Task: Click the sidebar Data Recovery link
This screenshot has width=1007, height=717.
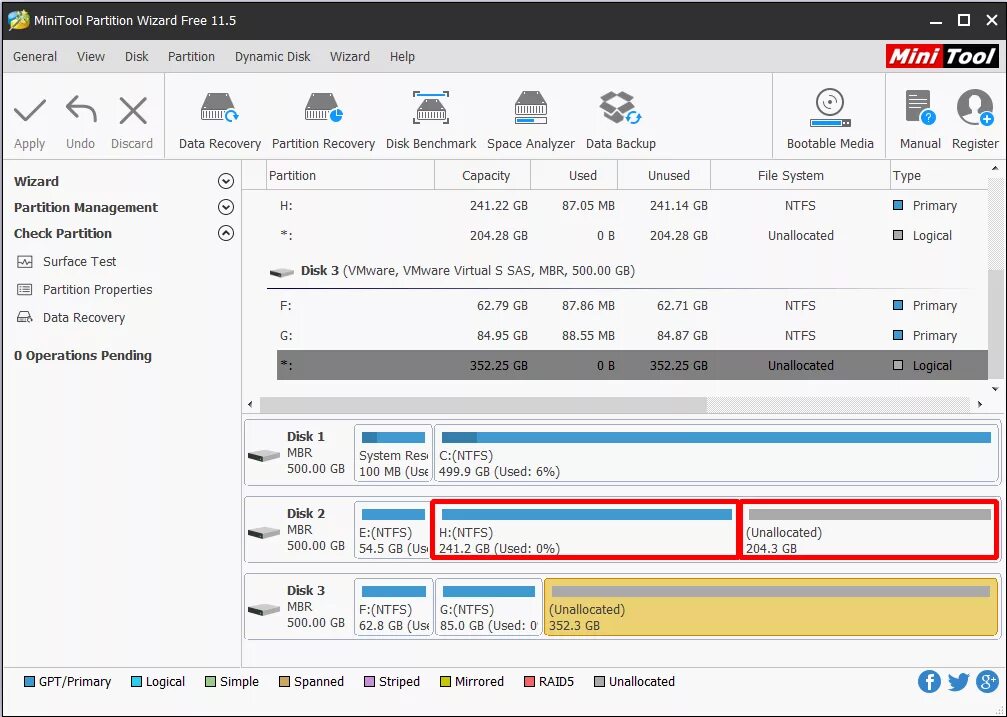Action: (x=83, y=317)
